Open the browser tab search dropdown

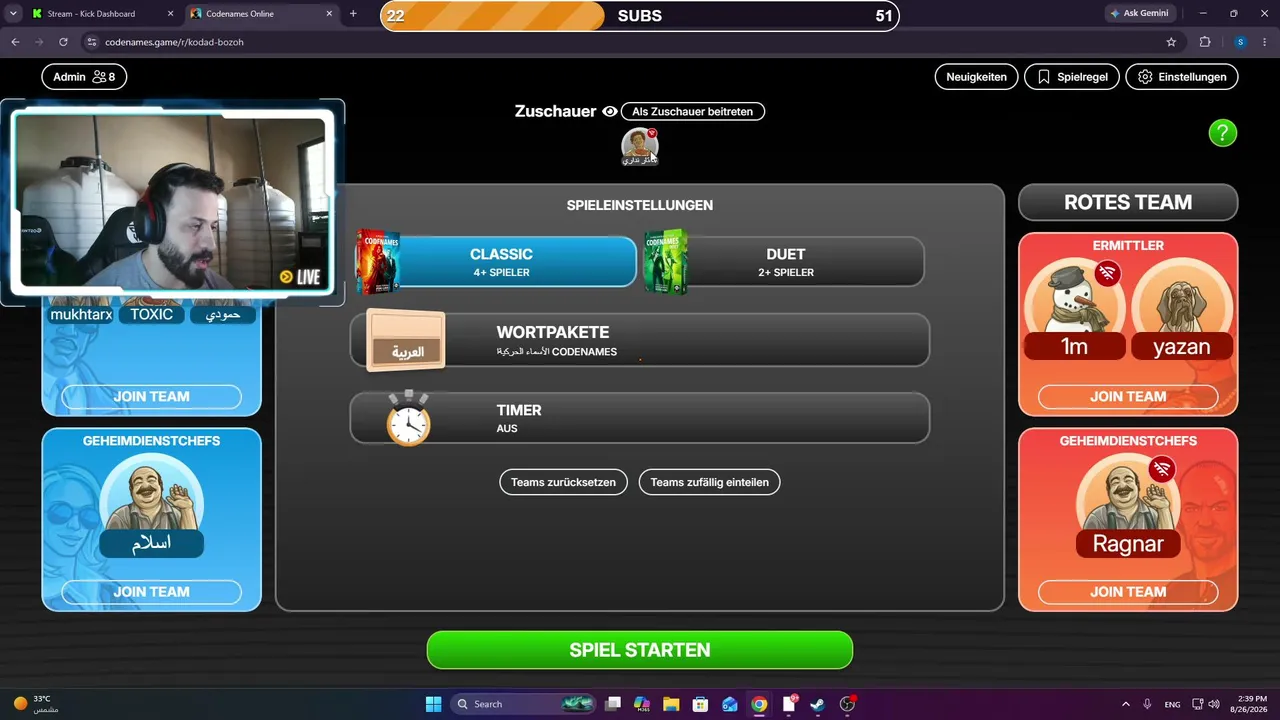point(13,14)
